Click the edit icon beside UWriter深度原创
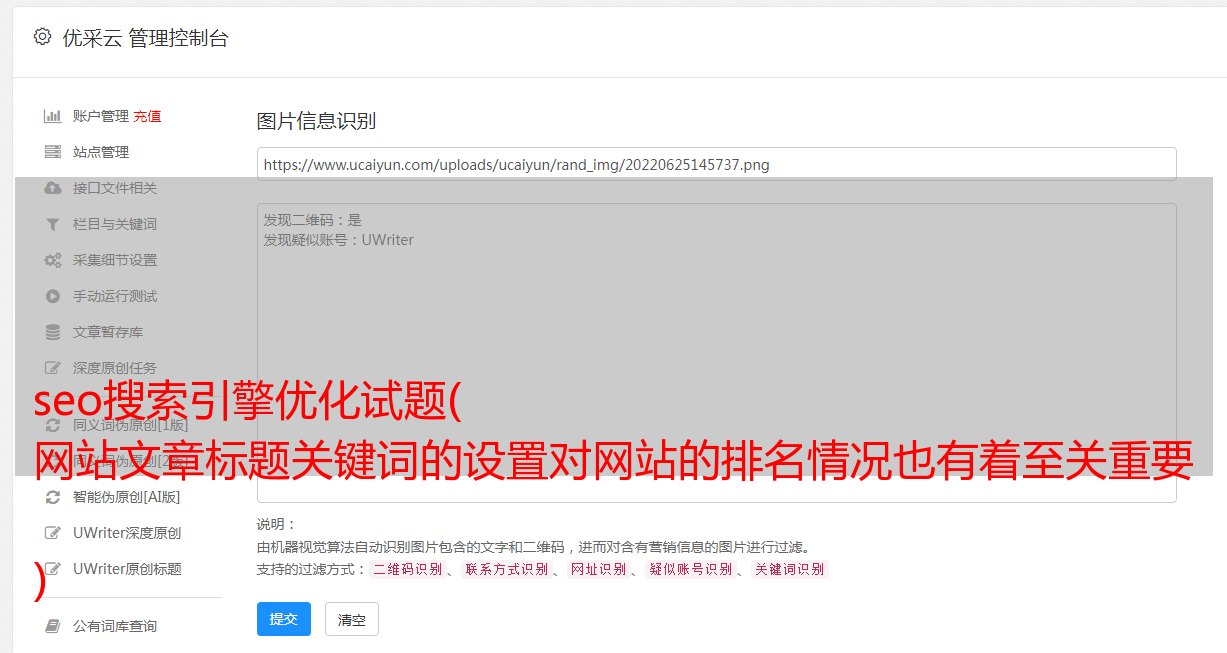Screen dimensions: 1227x653 (x=53, y=533)
